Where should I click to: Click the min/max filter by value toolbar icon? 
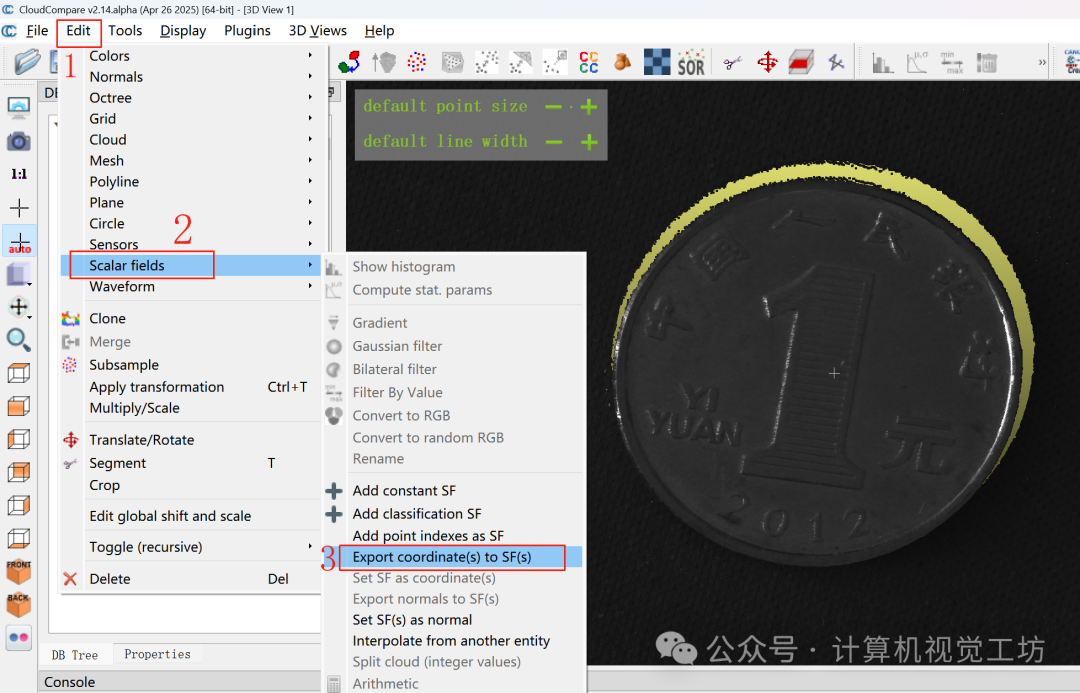pyautogui.click(x=951, y=63)
